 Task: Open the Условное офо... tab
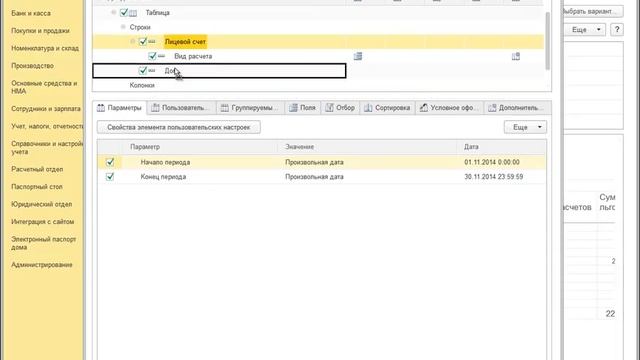click(449, 108)
